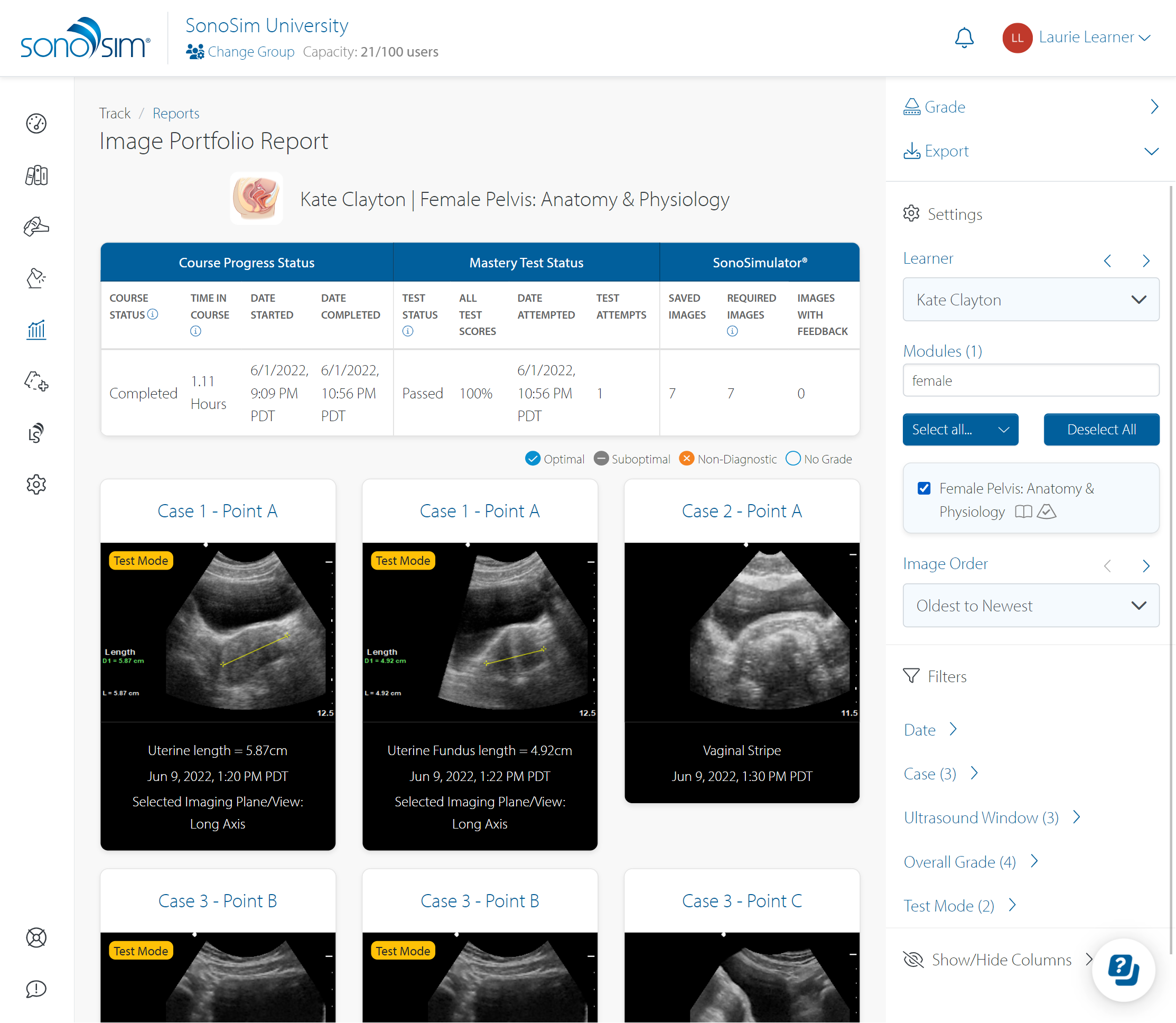Click the 'Completed' course status cell
Viewport: 1176px width, 1023px height.
click(x=143, y=393)
